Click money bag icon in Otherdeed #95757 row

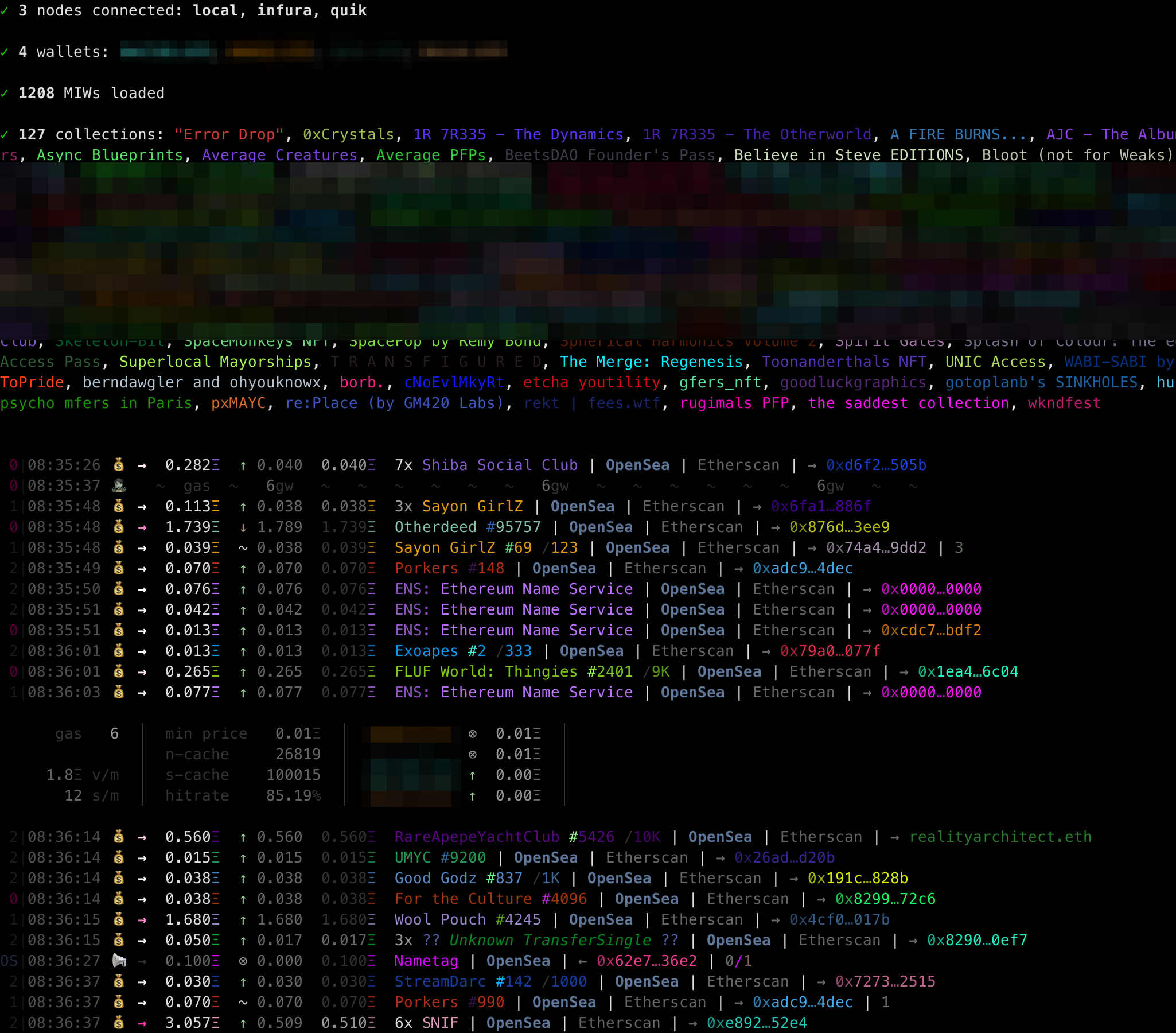pos(119,527)
